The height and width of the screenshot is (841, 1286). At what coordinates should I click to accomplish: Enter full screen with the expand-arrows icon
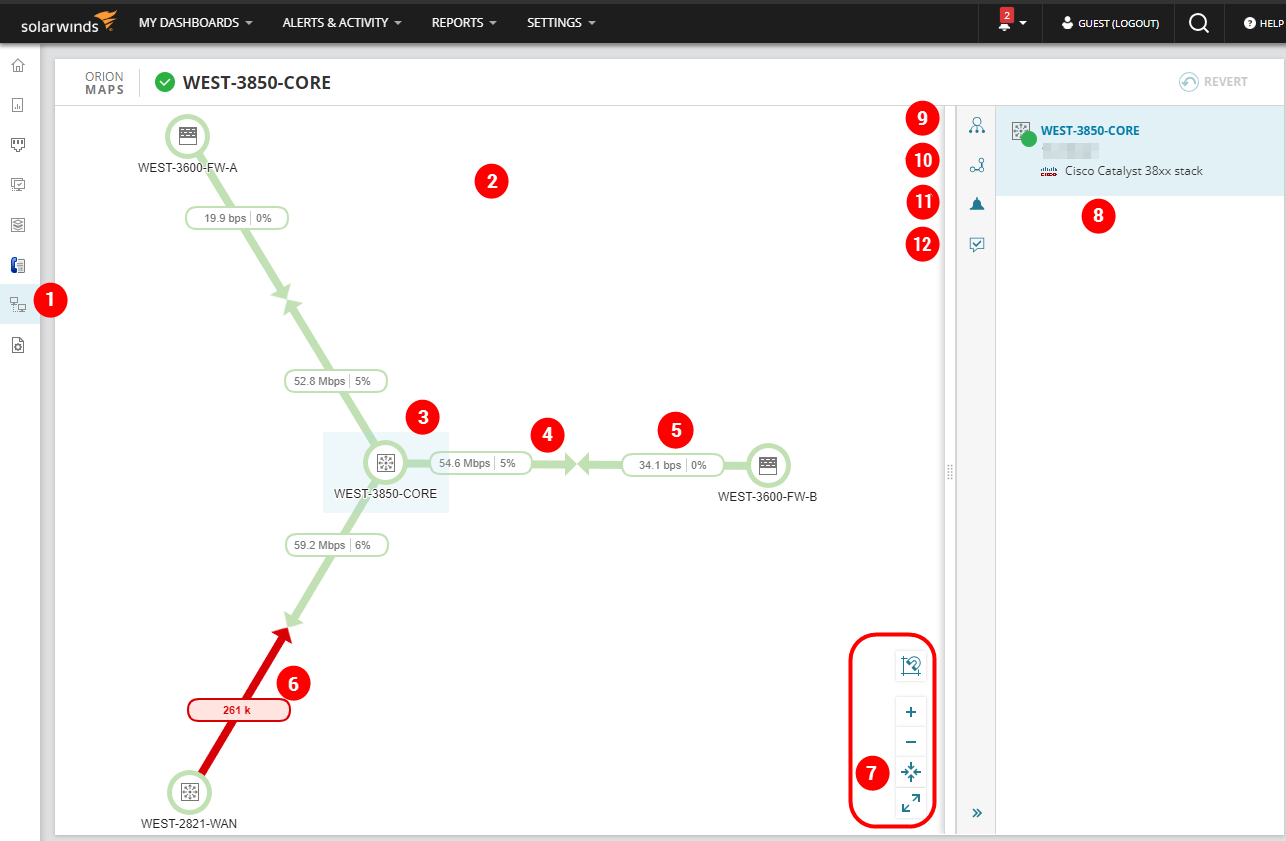coord(910,802)
